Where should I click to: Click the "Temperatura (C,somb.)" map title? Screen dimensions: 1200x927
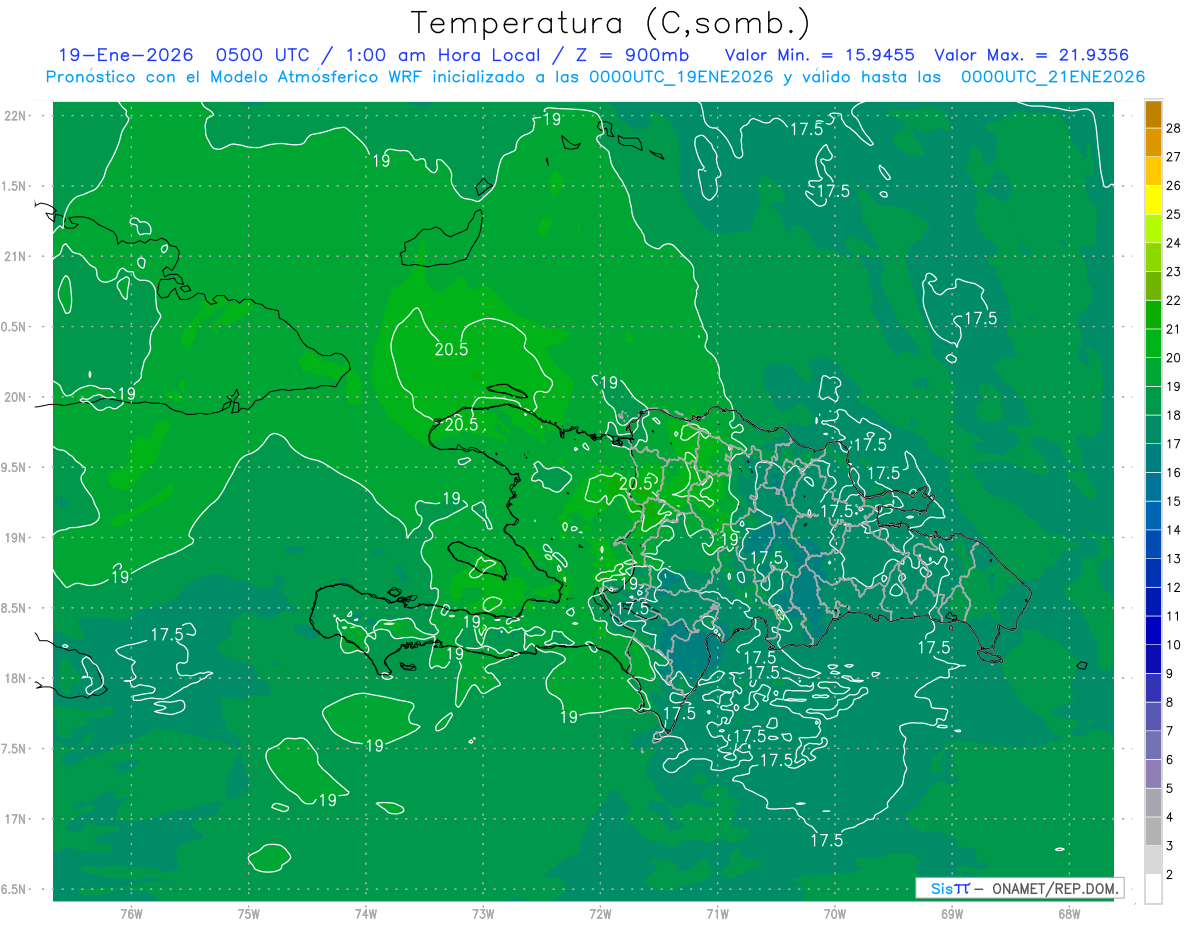pyautogui.click(x=611, y=22)
